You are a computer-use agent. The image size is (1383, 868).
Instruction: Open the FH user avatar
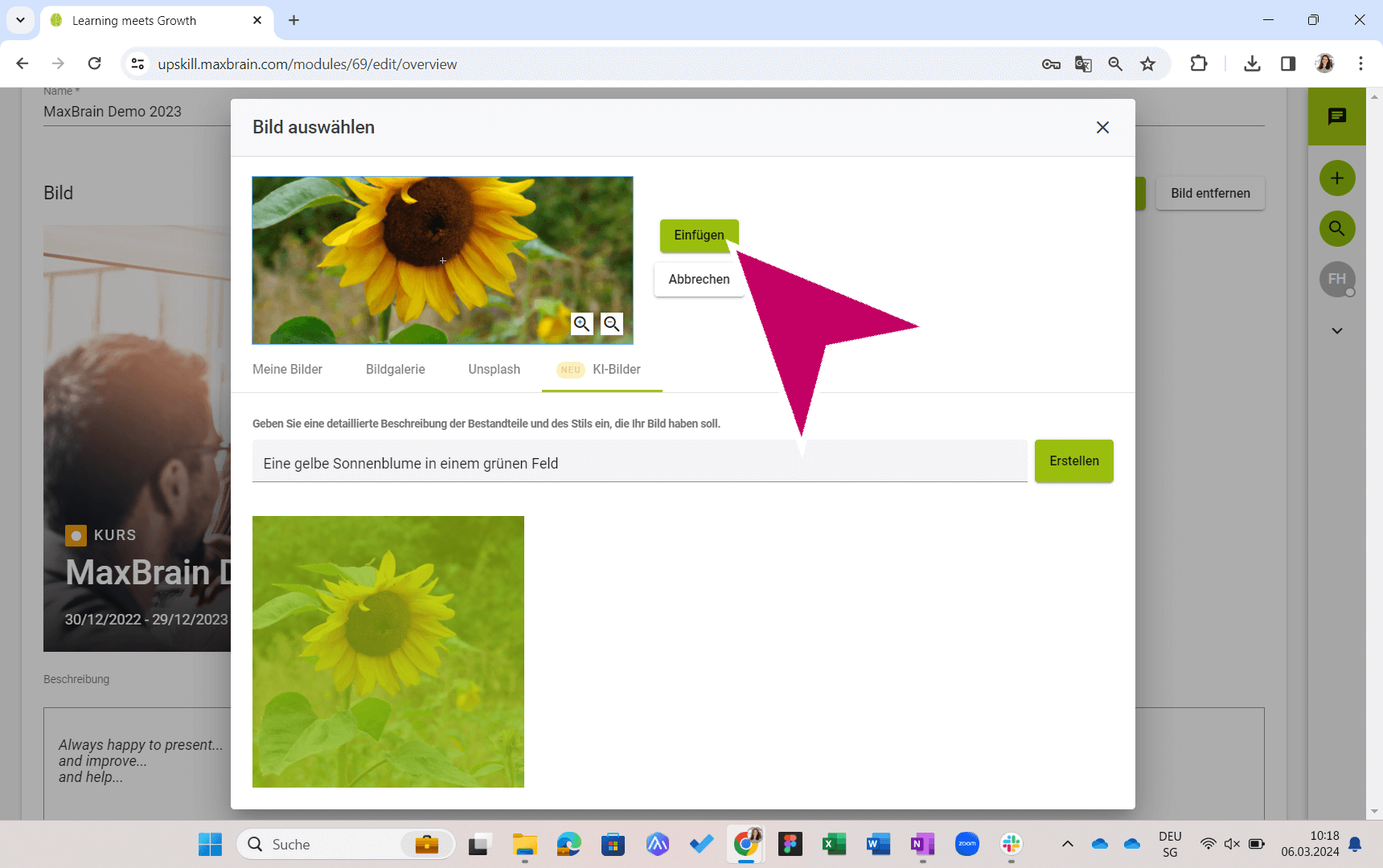[1337, 279]
